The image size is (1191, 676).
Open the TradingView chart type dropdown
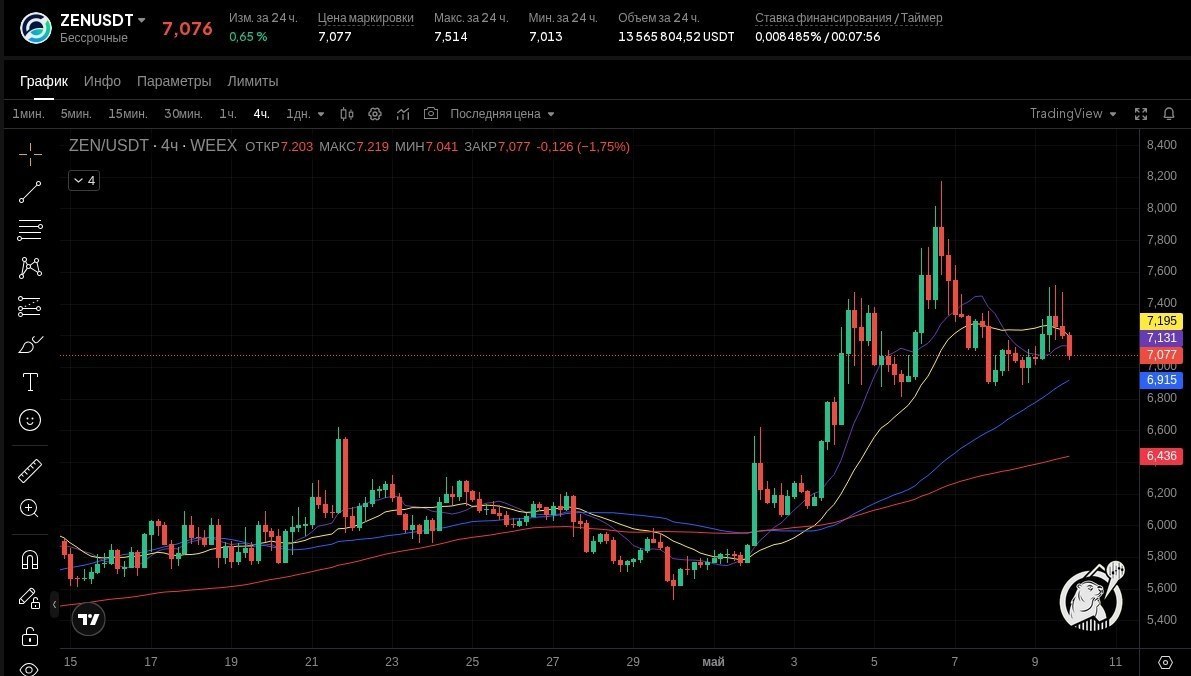pyautogui.click(x=1073, y=114)
